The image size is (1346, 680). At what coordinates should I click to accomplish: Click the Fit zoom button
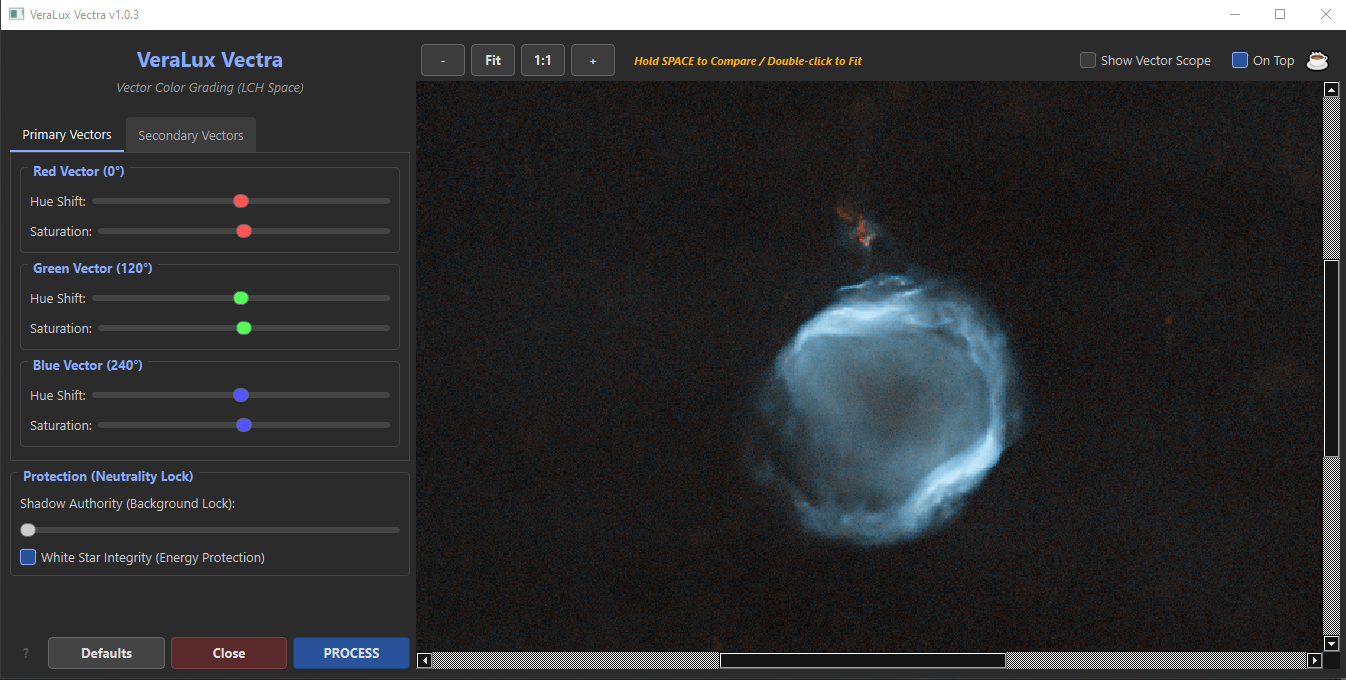493,60
